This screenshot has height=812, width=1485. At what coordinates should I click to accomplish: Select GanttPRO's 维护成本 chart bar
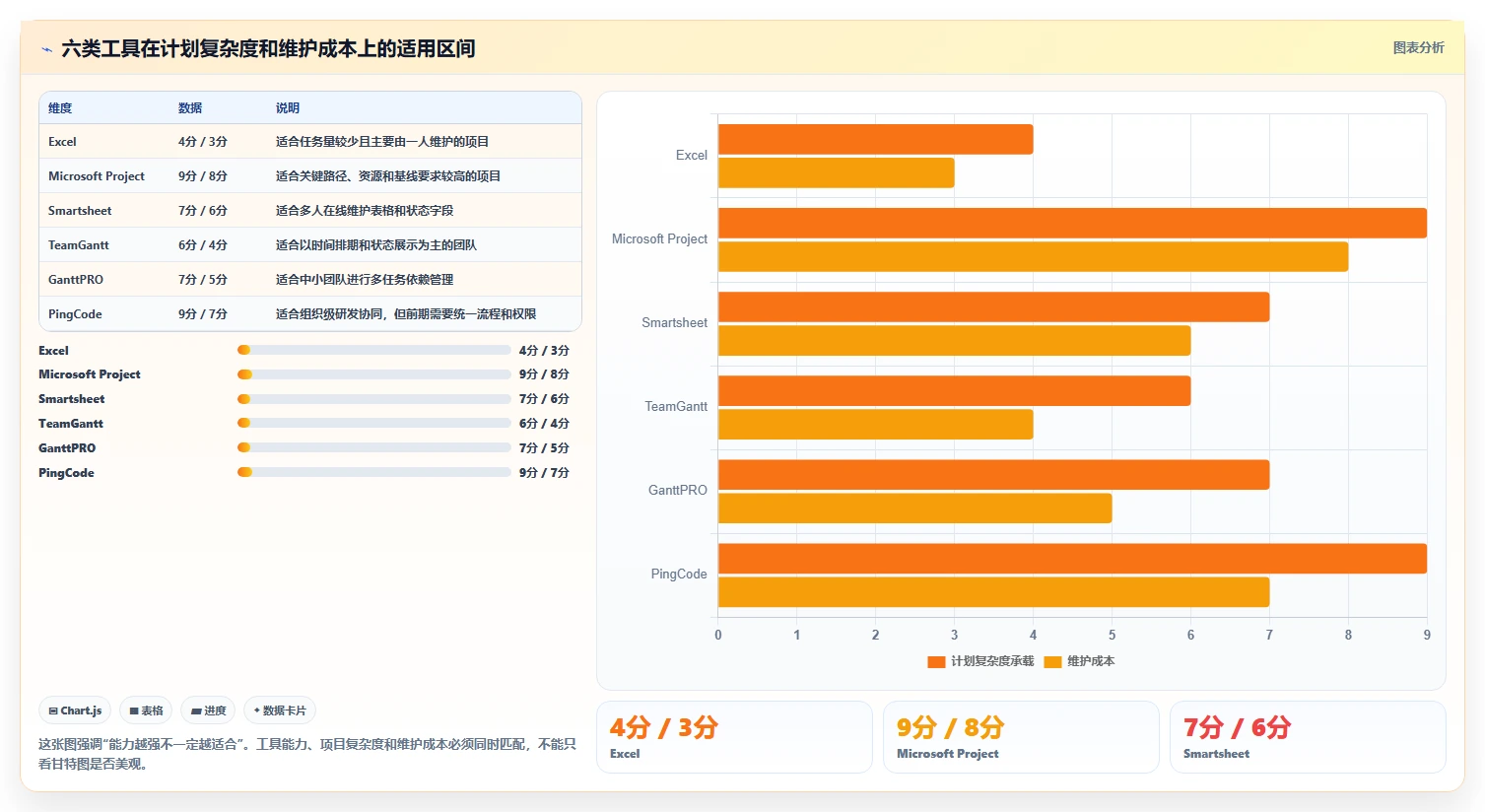(914, 507)
